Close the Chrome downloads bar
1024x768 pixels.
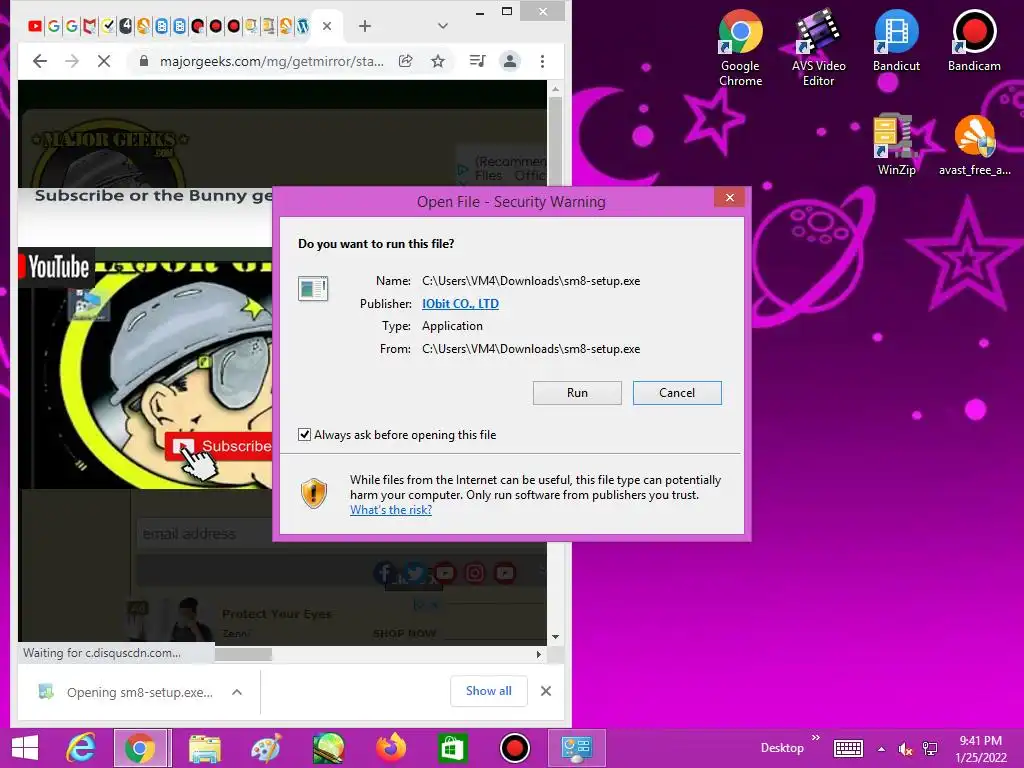click(546, 691)
